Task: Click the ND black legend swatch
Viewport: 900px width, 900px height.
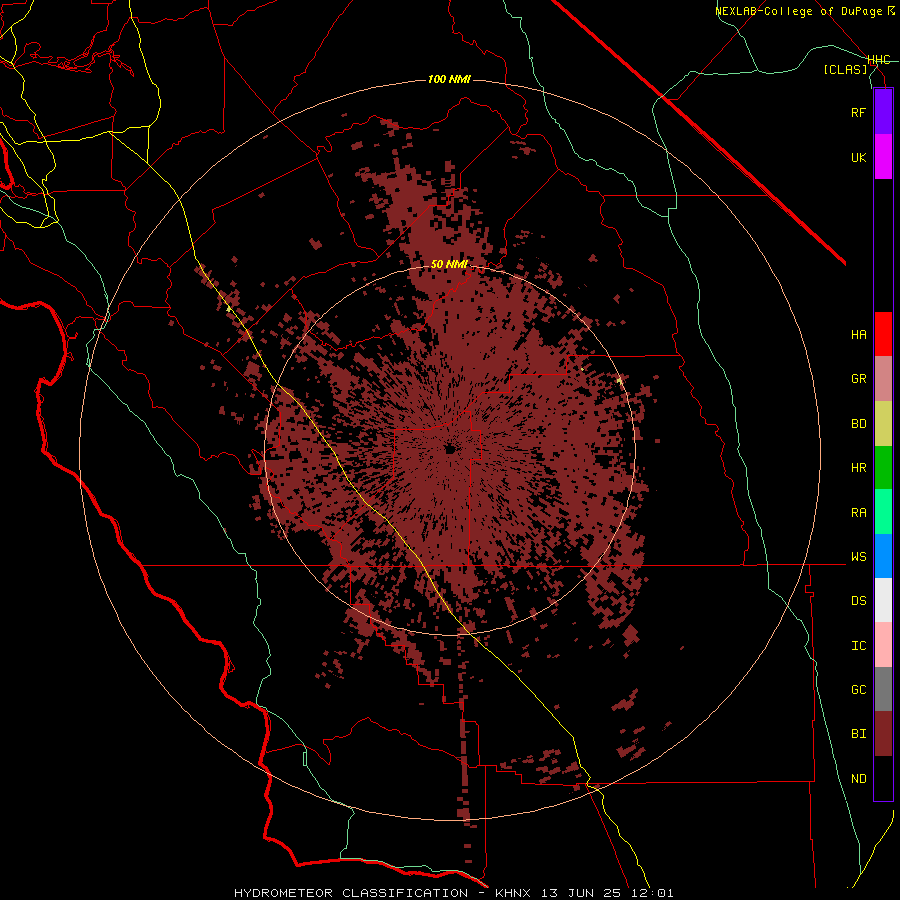Action: click(x=883, y=778)
